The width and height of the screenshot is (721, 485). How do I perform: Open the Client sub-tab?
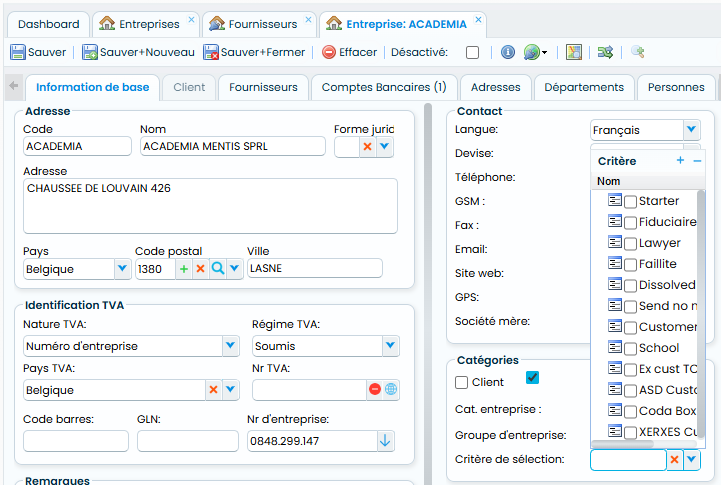coord(189,87)
